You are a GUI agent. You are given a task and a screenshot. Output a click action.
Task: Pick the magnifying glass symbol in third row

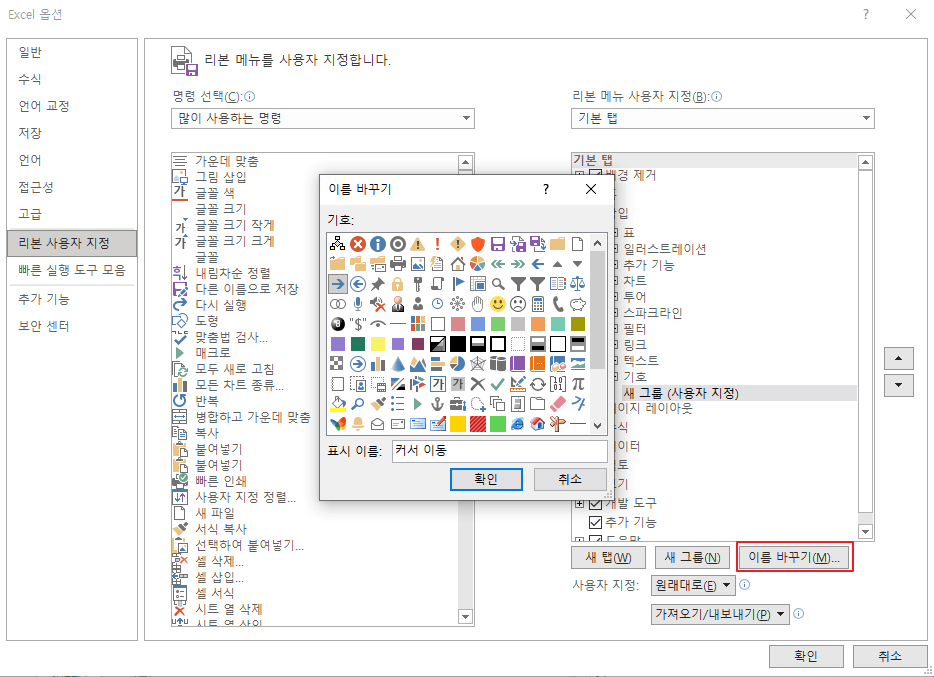(x=498, y=284)
